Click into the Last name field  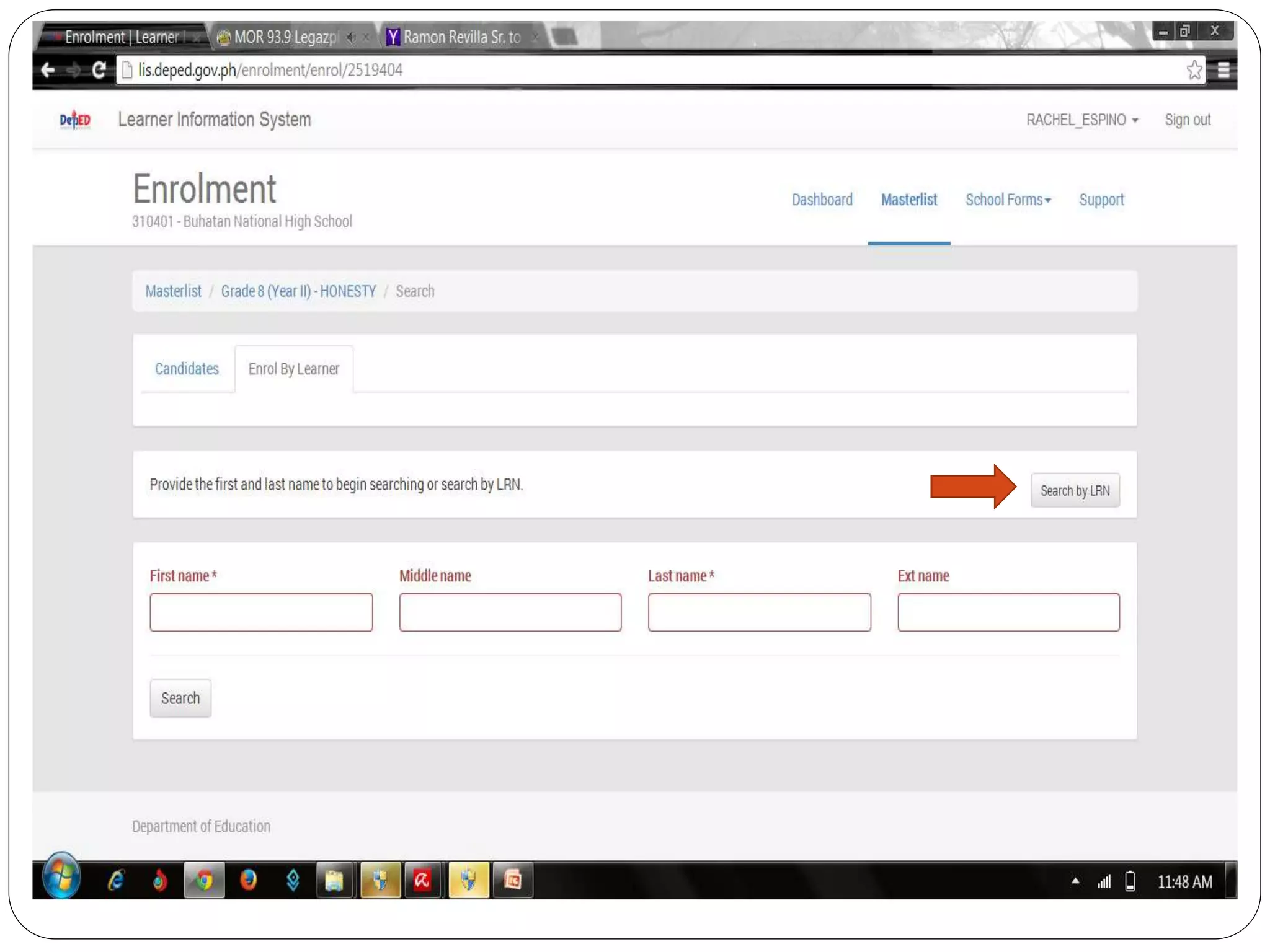click(759, 612)
